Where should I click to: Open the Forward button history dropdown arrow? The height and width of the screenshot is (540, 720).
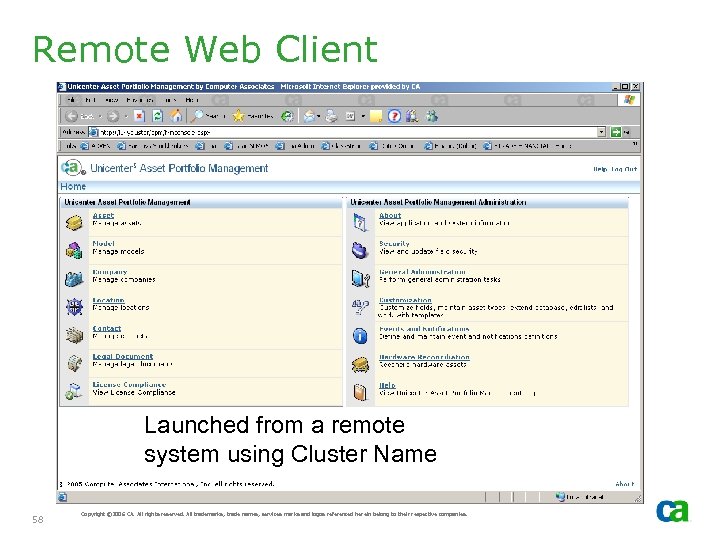[x=126, y=116]
